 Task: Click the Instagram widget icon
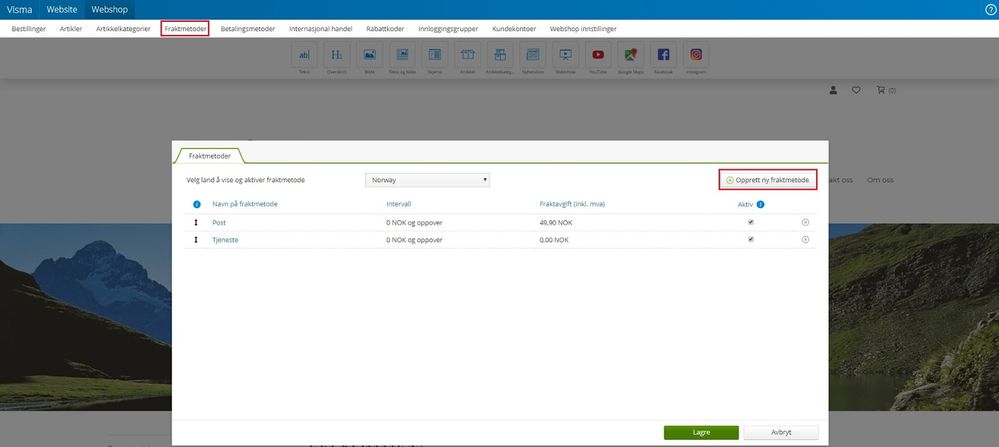click(696, 55)
